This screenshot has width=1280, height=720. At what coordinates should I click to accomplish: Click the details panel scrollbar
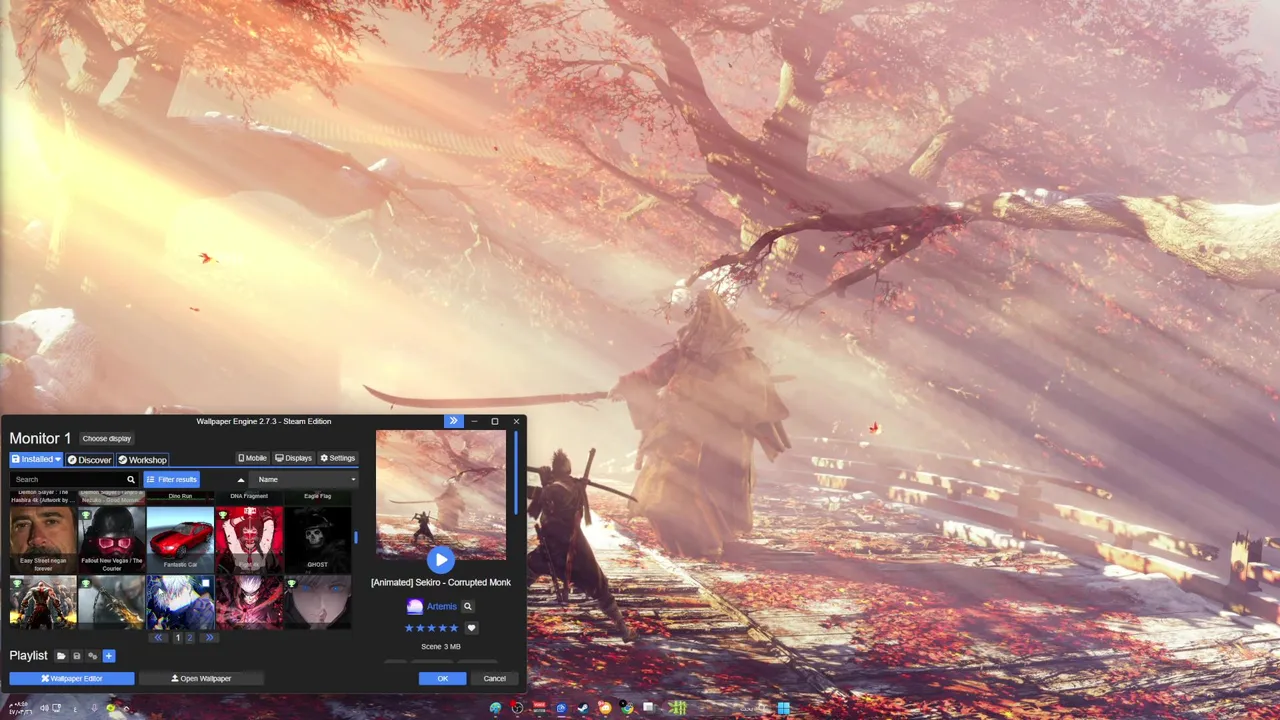tap(516, 473)
